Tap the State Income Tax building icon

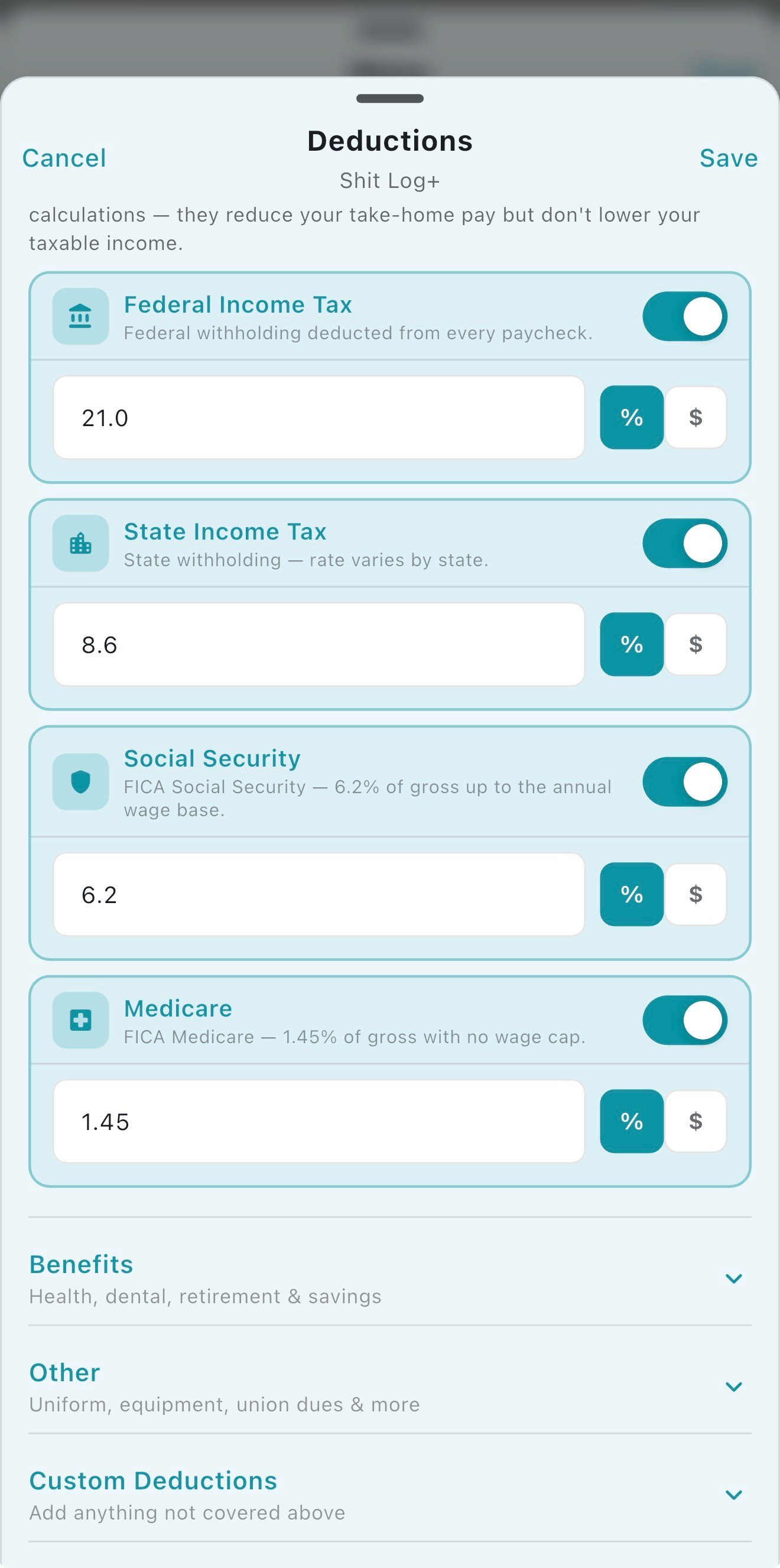click(80, 544)
